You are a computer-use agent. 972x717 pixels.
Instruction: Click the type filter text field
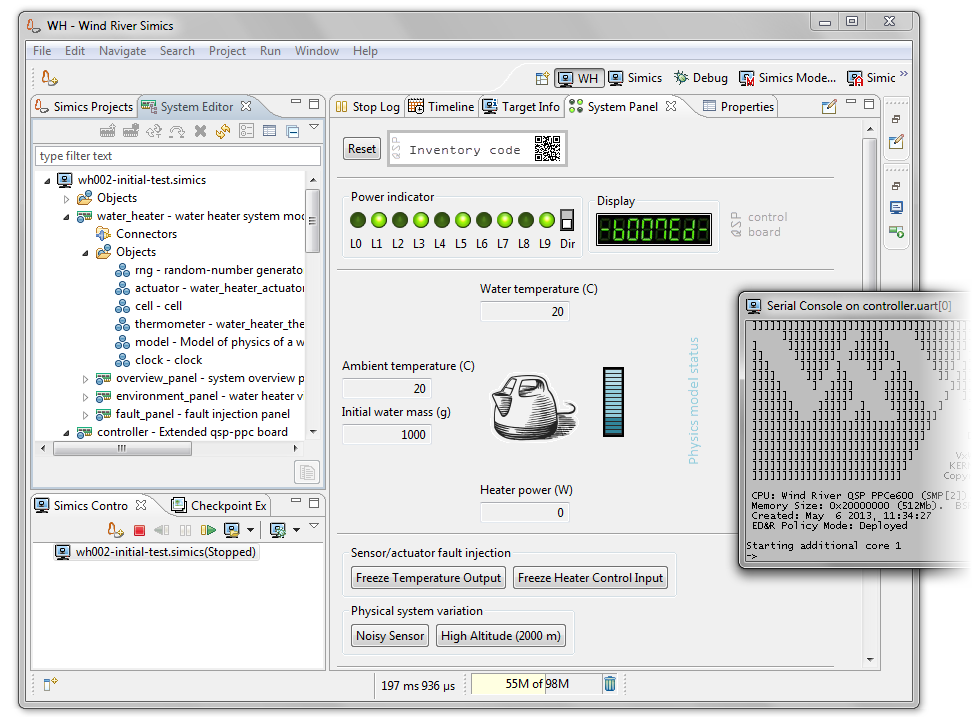pos(178,156)
